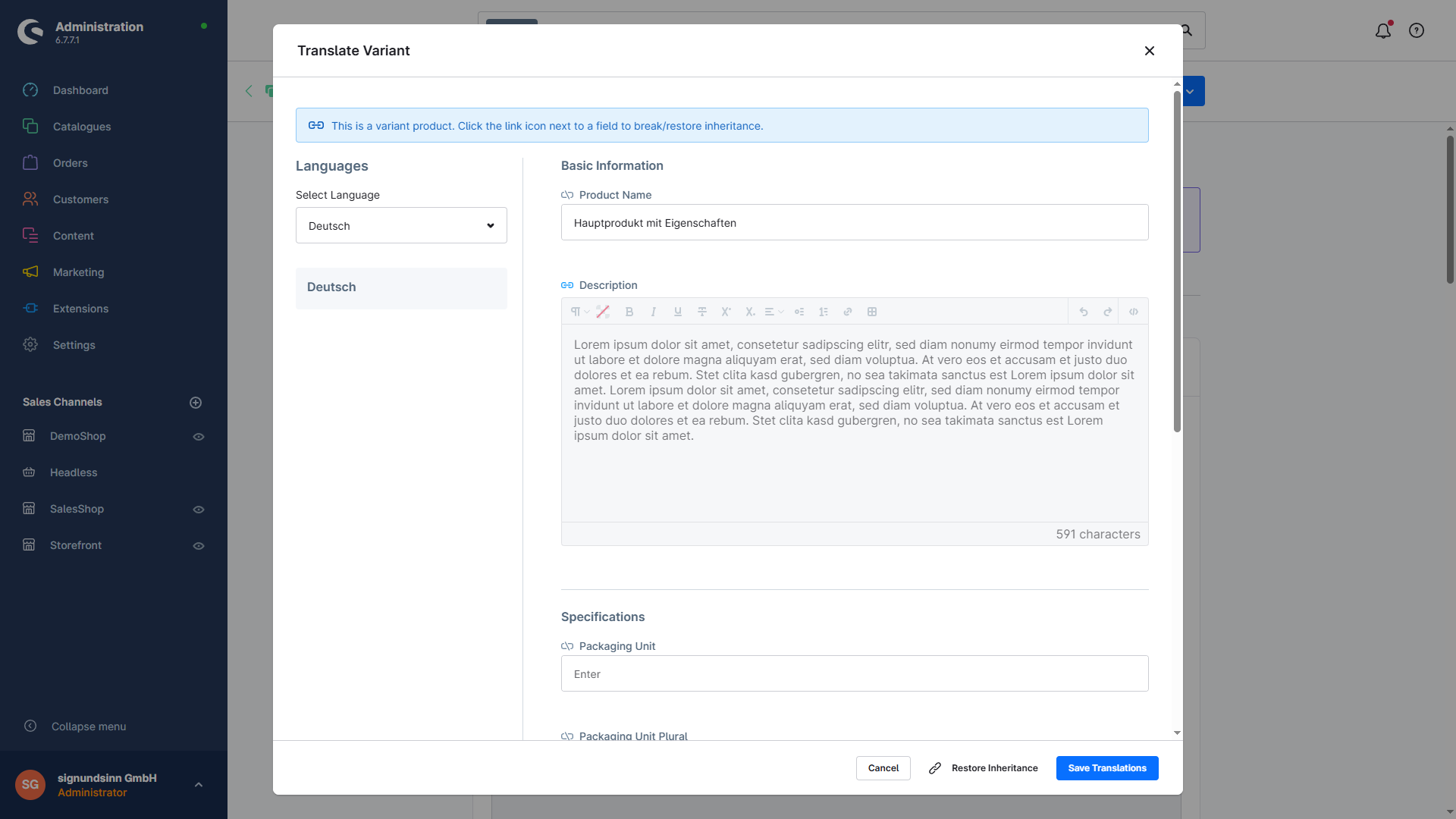Expand the paragraph format dropdown

[x=579, y=312]
